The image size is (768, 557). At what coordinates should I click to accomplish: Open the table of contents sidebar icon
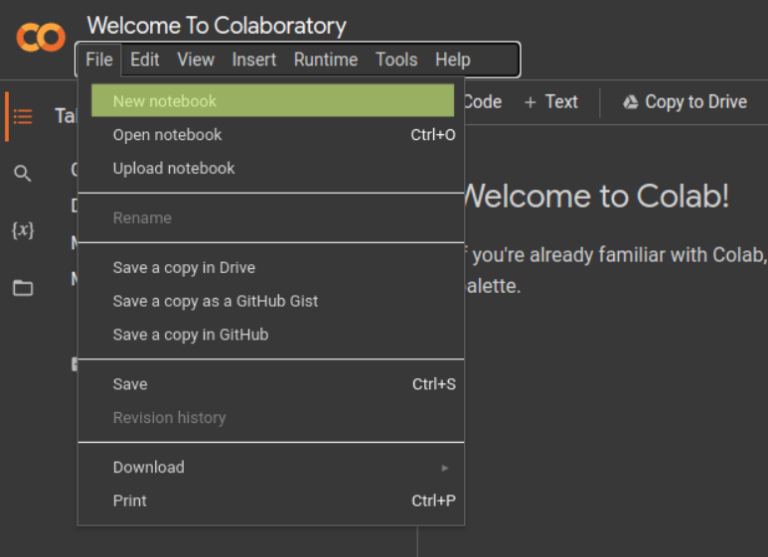23,117
